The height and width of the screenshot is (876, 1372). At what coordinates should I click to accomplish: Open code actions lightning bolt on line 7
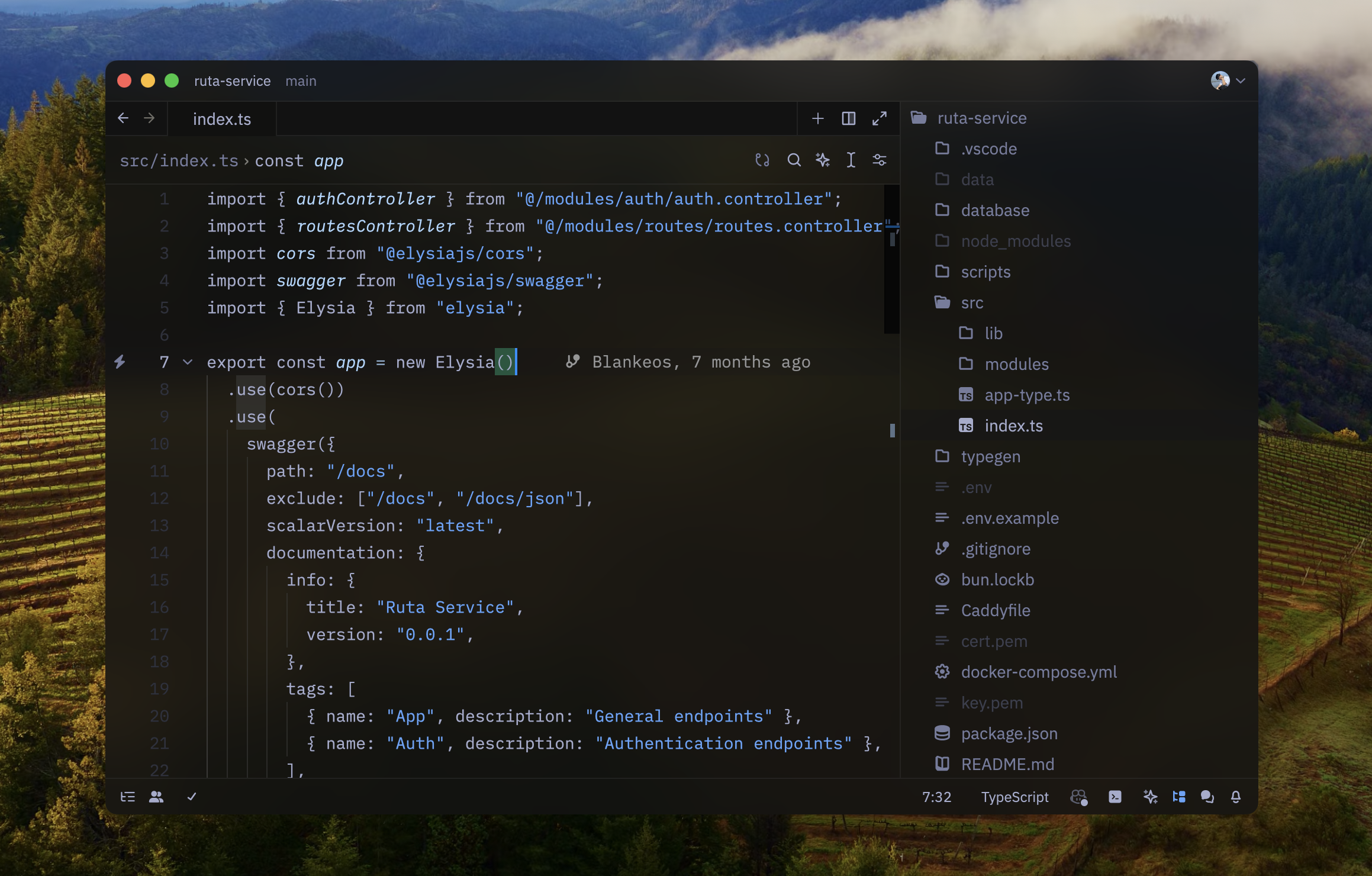coord(120,362)
